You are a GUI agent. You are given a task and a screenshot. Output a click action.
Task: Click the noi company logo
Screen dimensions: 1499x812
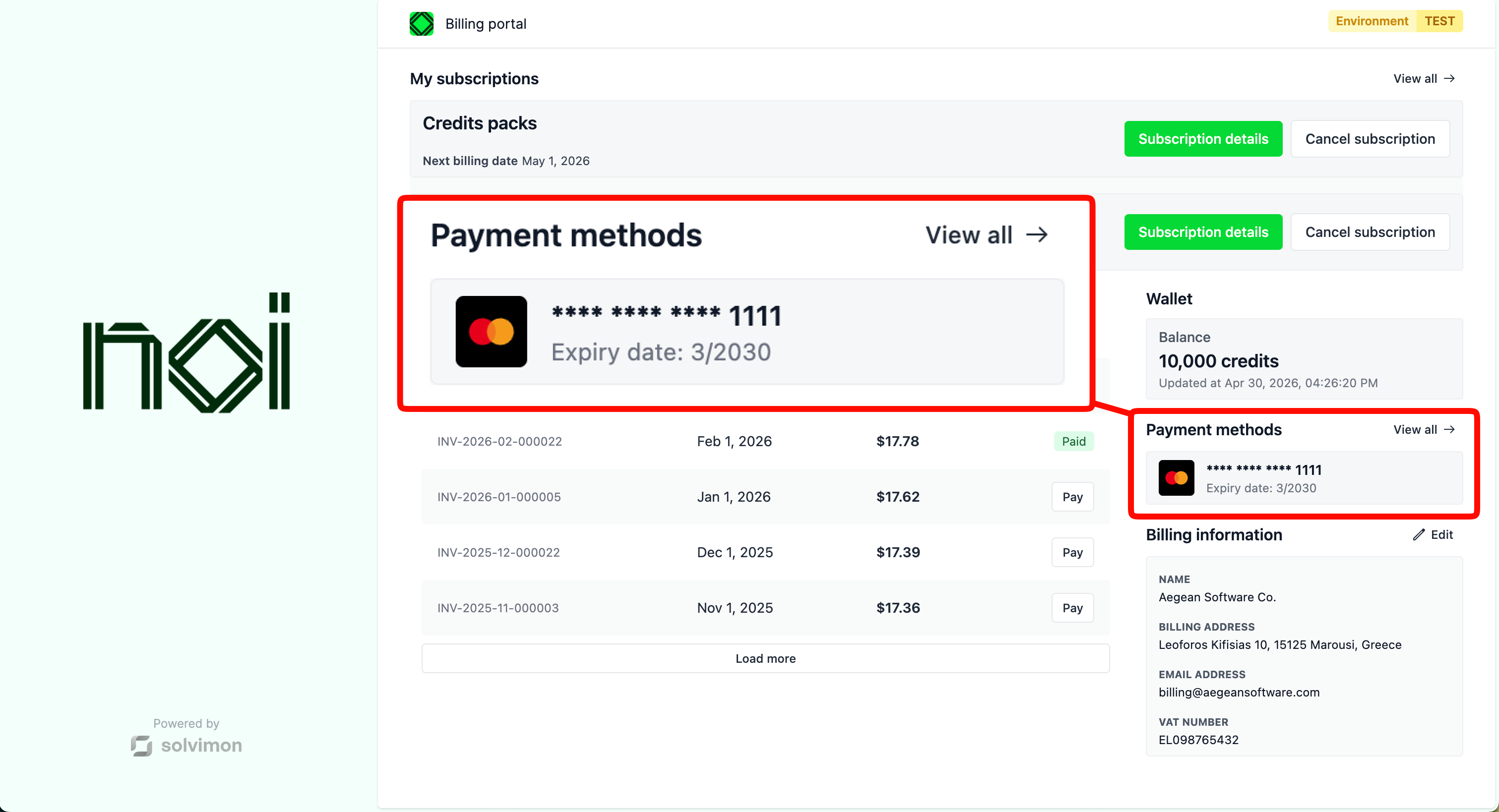click(186, 352)
